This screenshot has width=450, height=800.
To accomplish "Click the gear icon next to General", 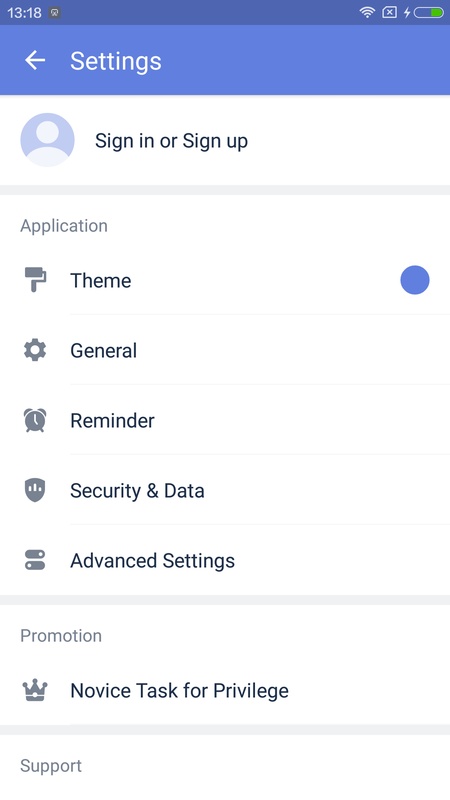I will click(35, 351).
